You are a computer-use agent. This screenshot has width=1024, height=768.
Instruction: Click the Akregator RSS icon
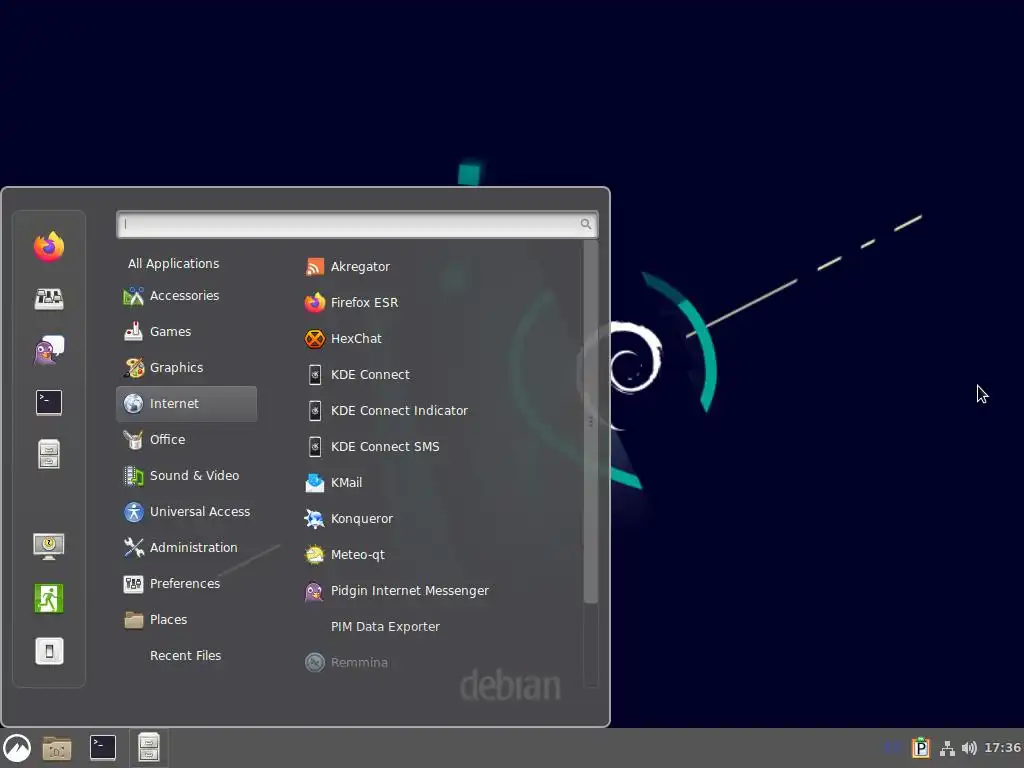point(315,266)
